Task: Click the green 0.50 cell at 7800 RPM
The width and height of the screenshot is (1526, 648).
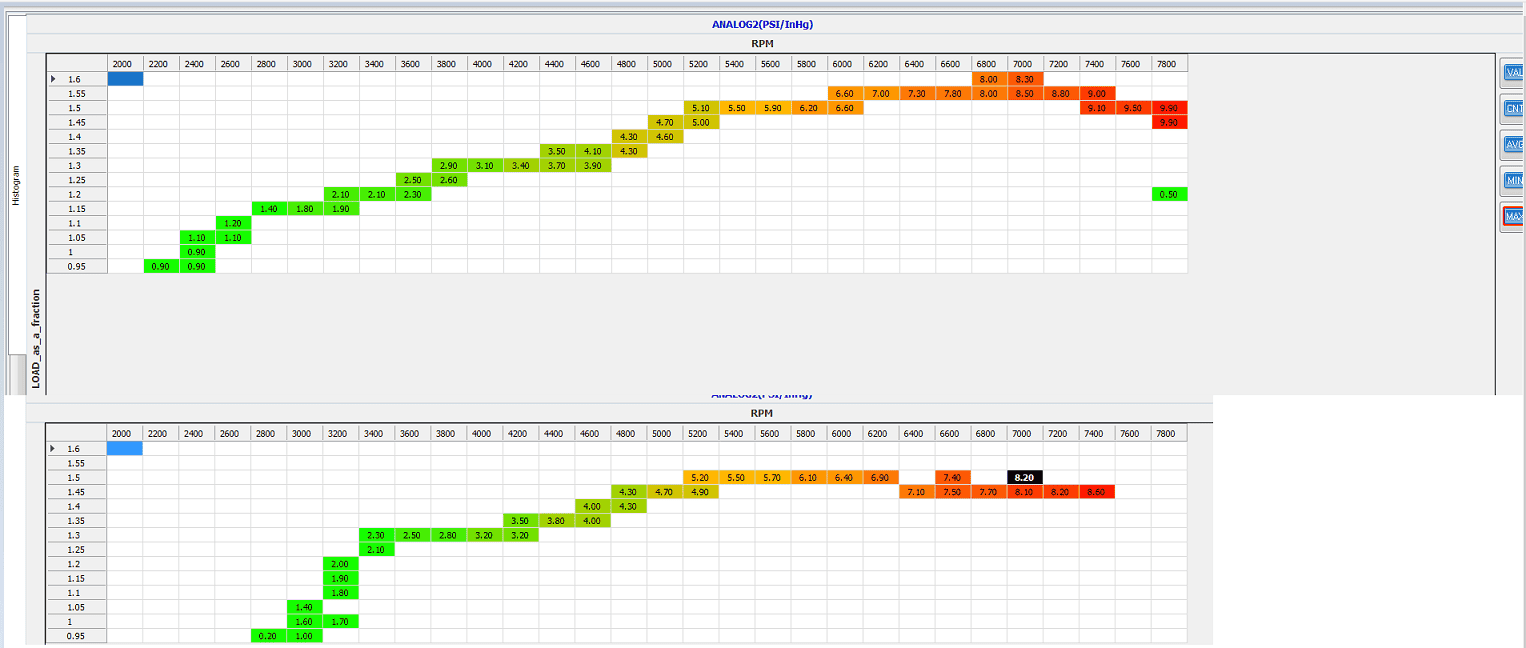Action: point(1170,195)
